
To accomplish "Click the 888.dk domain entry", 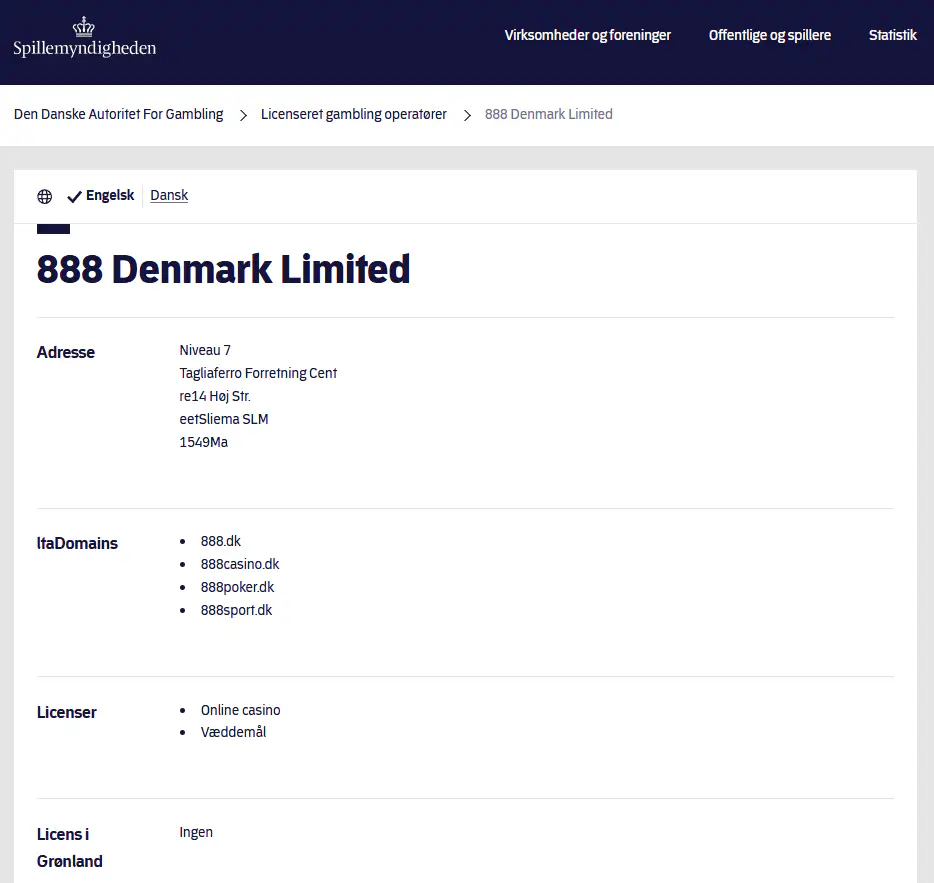I will click(x=220, y=541).
